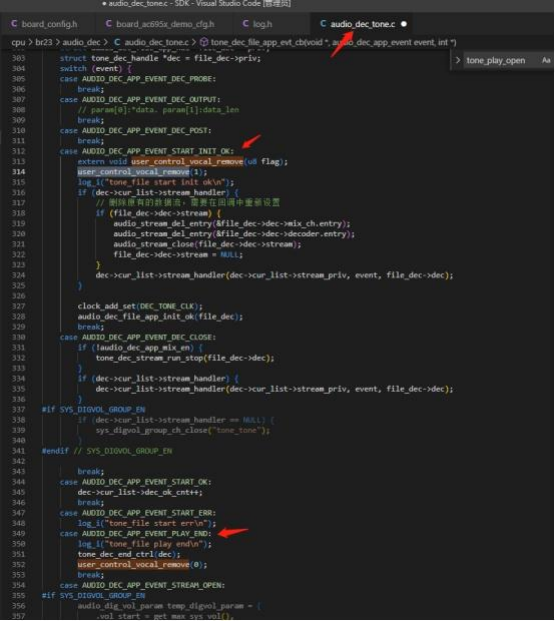Click audio_stream_close(file_dec->dec->stream) line
Screen dimensions: 555x621
[207, 244]
